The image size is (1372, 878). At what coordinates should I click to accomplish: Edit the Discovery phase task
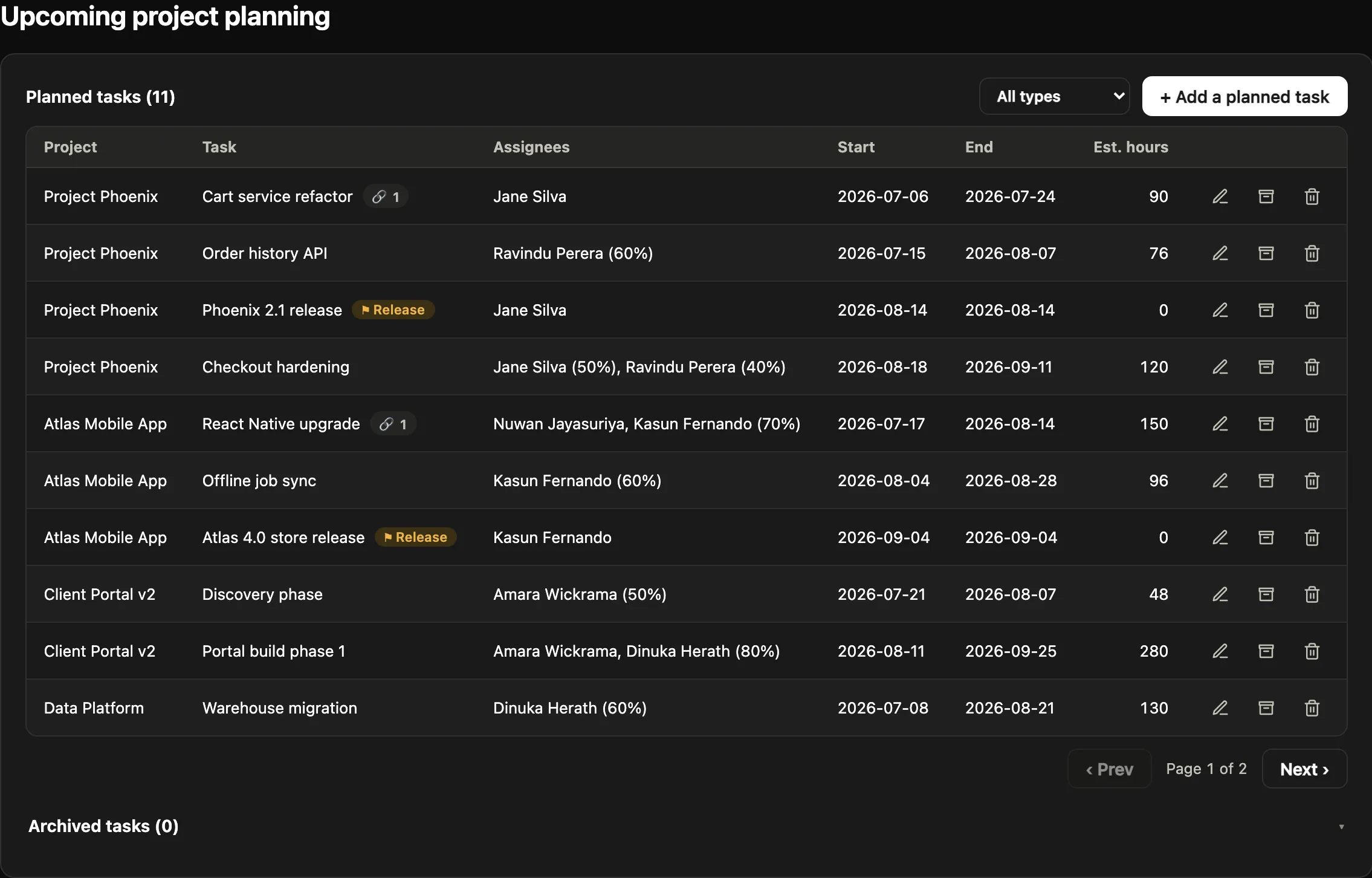click(x=1220, y=594)
